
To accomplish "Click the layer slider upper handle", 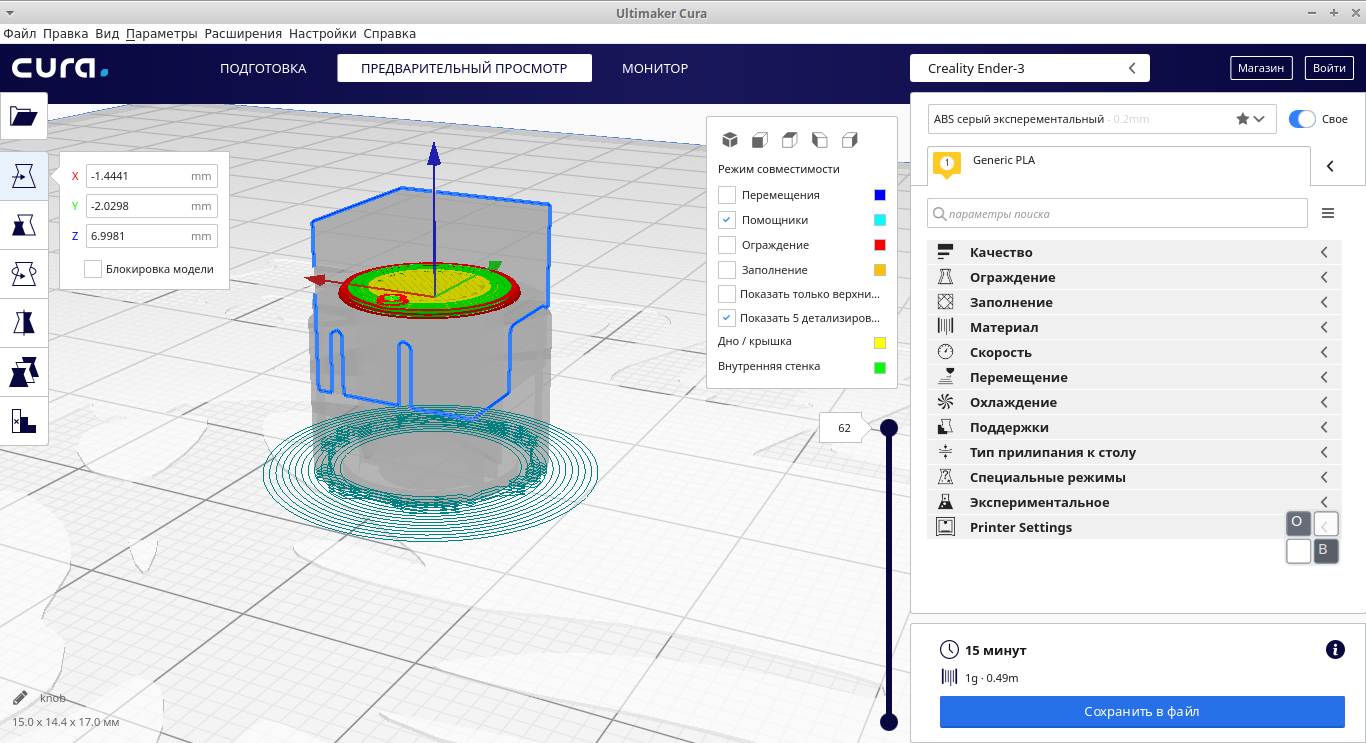I will tap(889, 428).
